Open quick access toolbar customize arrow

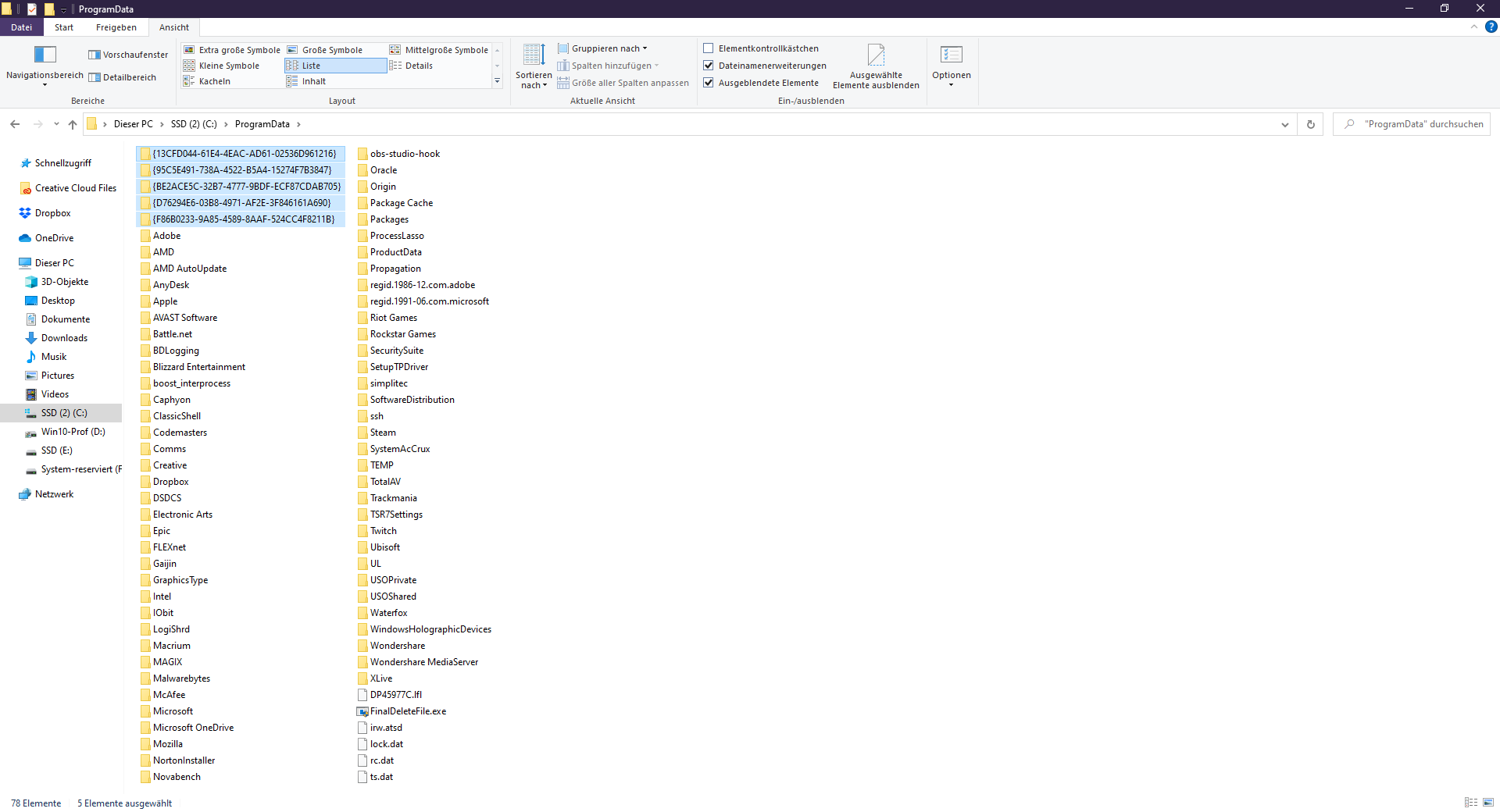(64, 9)
